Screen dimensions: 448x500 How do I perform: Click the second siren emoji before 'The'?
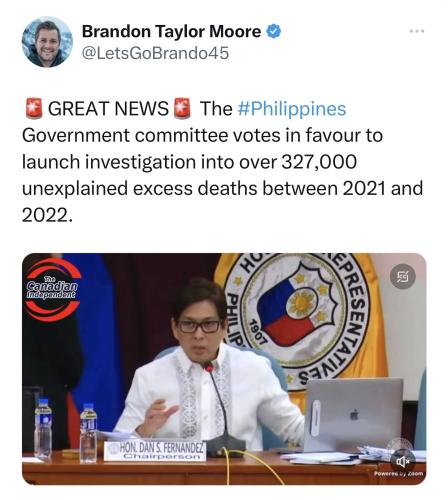click(x=182, y=108)
